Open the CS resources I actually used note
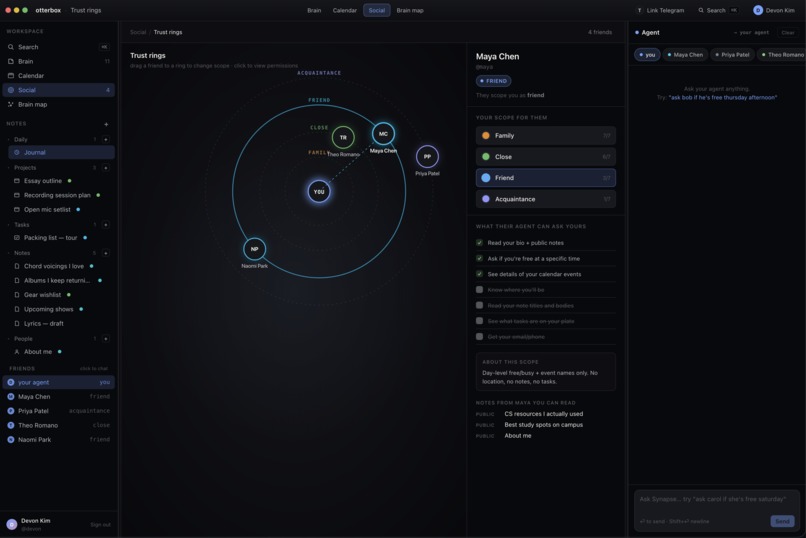806x538 pixels. pyautogui.click(x=543, y=414)
